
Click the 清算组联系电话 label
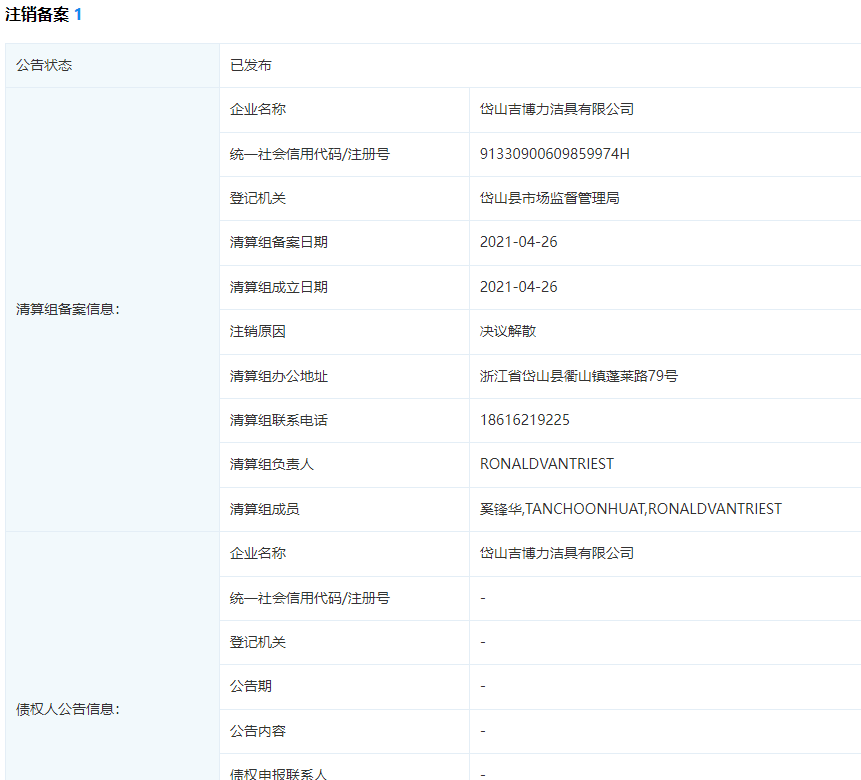tap(278, 420)
